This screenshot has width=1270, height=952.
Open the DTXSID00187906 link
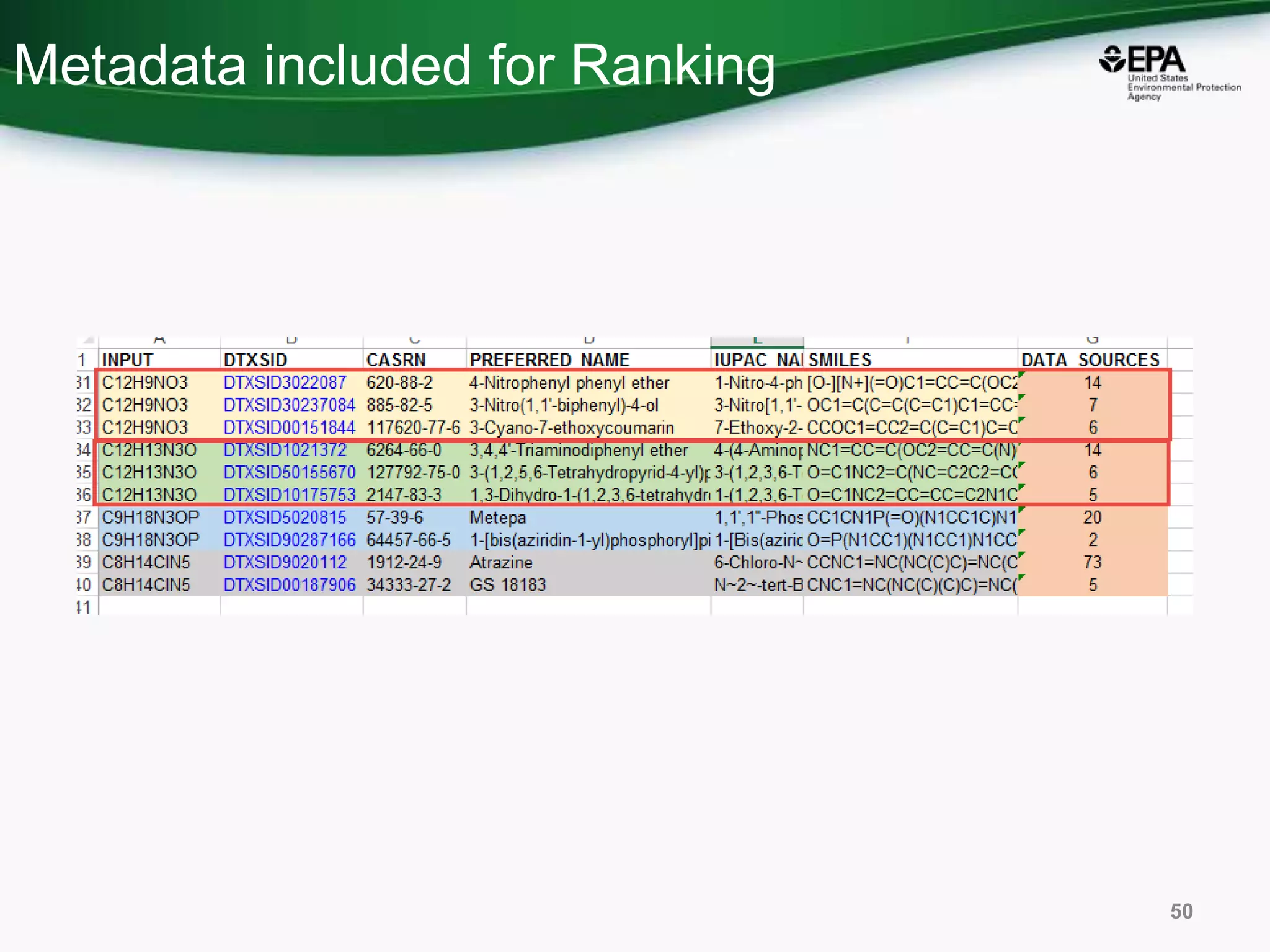289,584
